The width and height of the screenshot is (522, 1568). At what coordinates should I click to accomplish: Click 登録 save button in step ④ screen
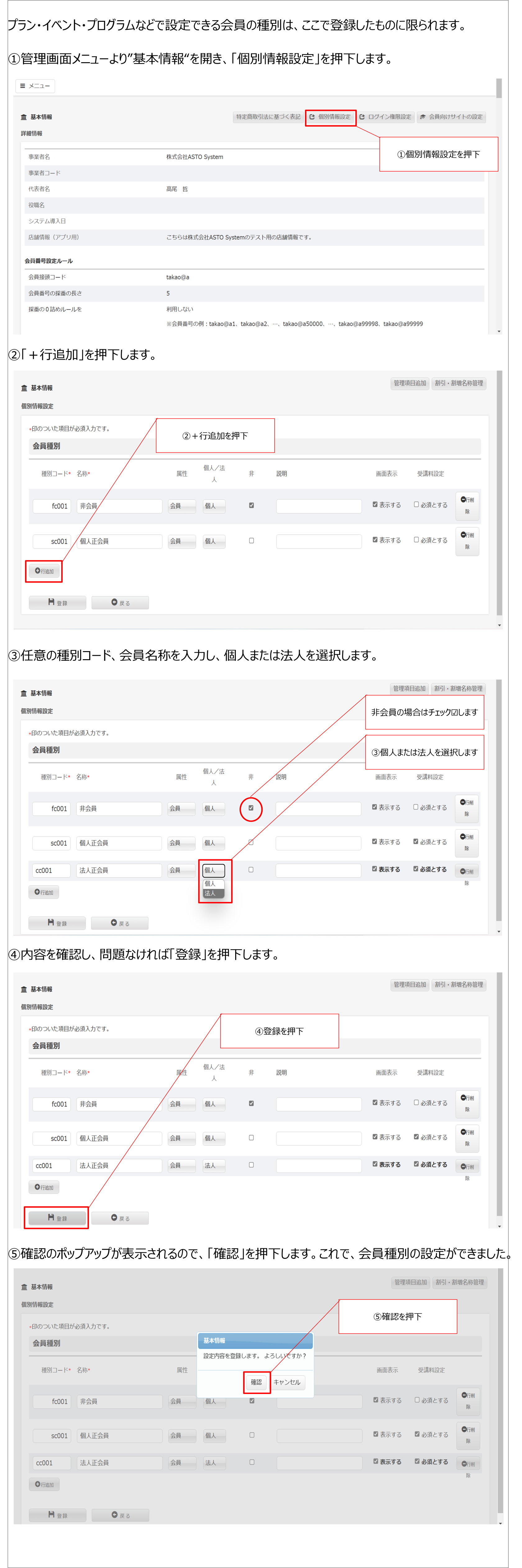57,1218
